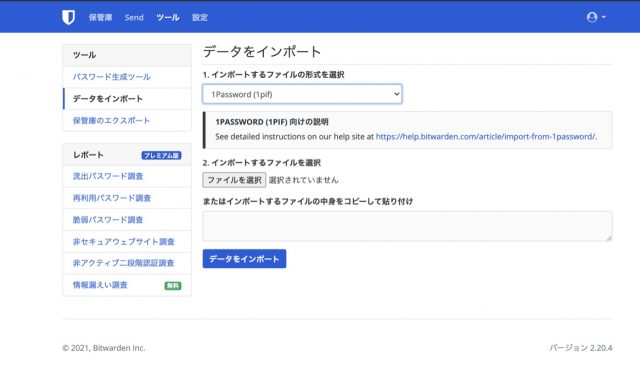640x370 pixels.
Task: Select the ツール tab in header
Action: [x=168, y=18]
